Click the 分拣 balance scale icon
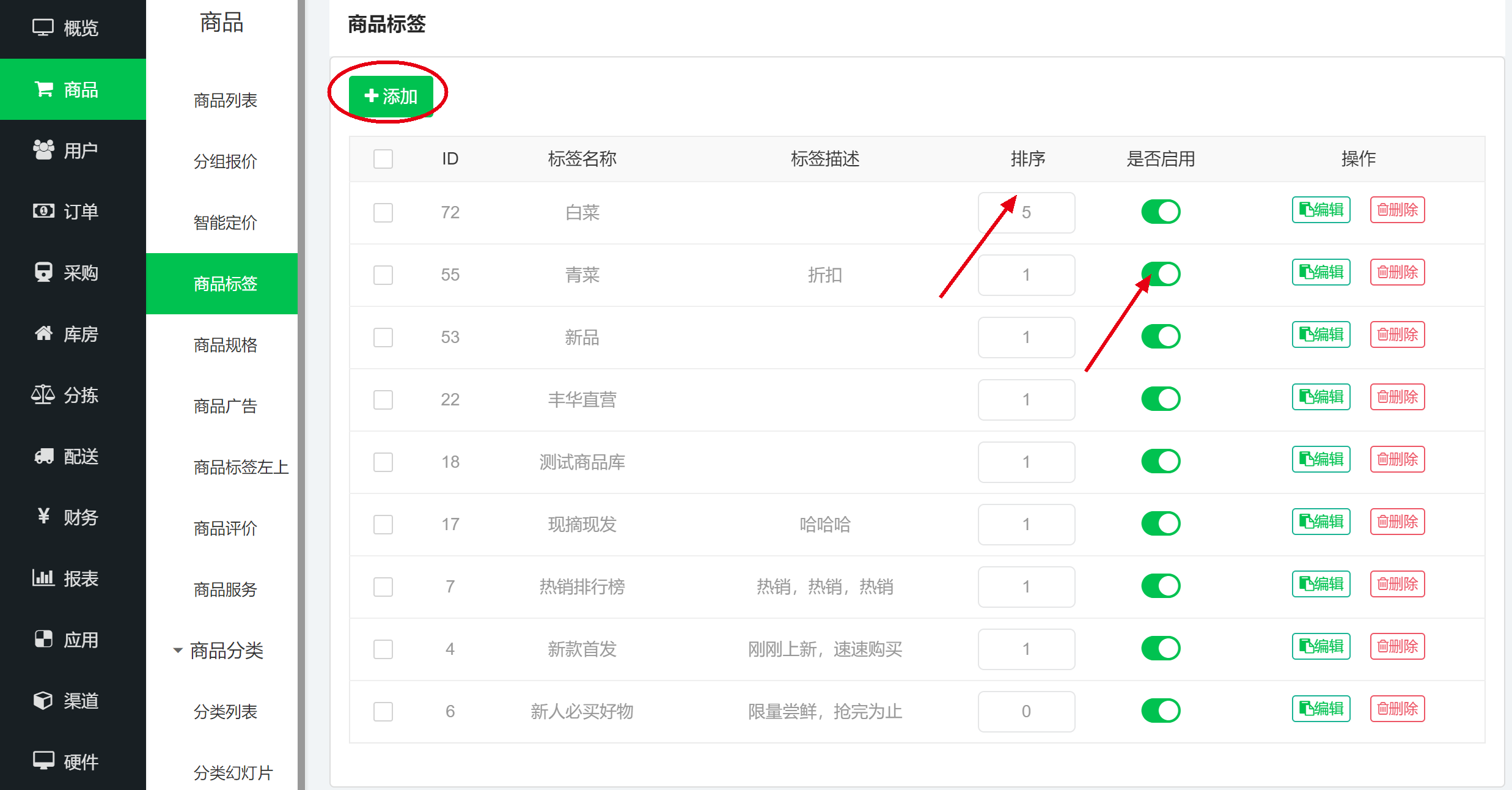This screenshot has height=790, width=1512. [x=43, y=394]
